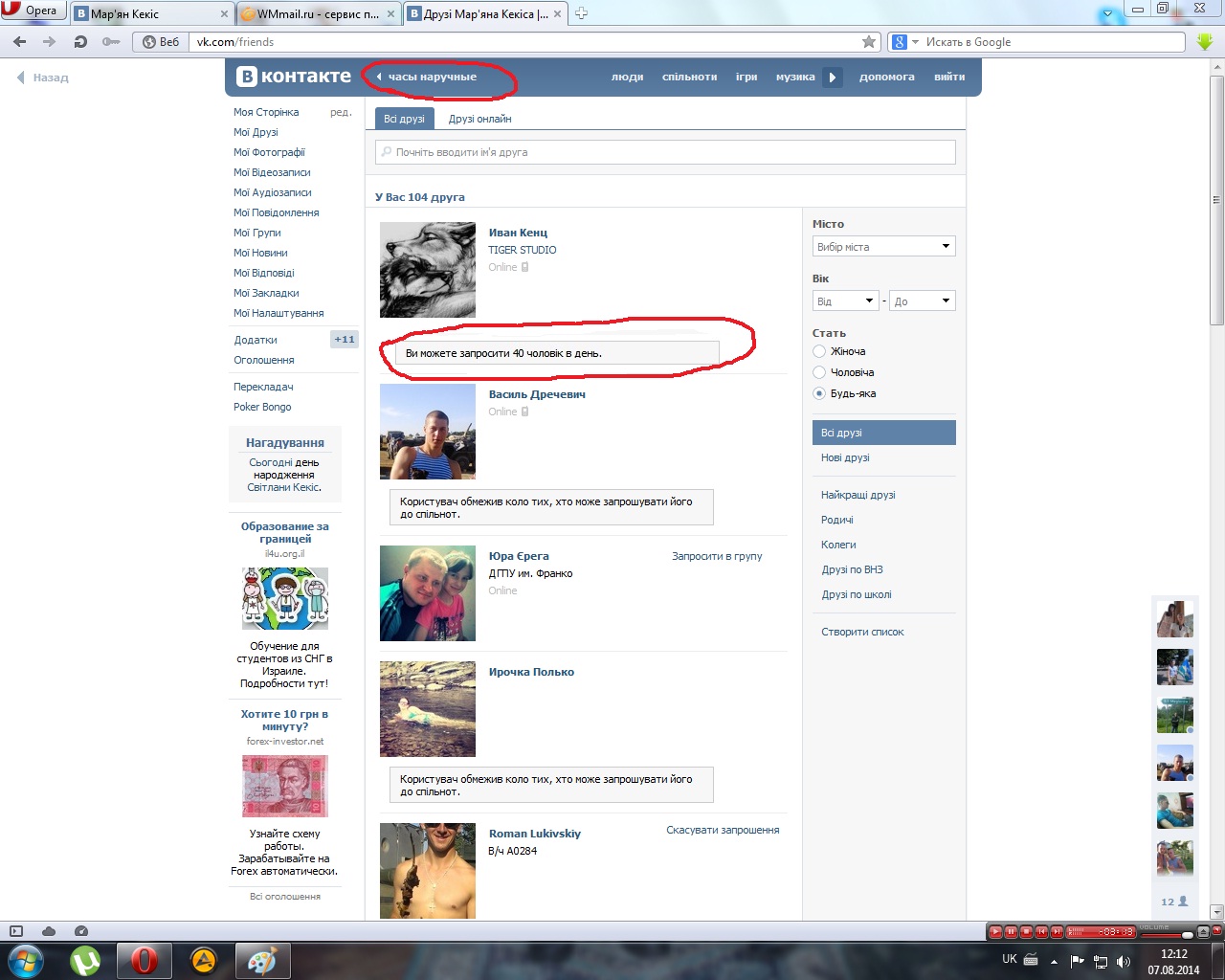Click the browser Back arrow
Viewport: 1225px width, 980px height.
pyautogui.click(x=20, y=42)
